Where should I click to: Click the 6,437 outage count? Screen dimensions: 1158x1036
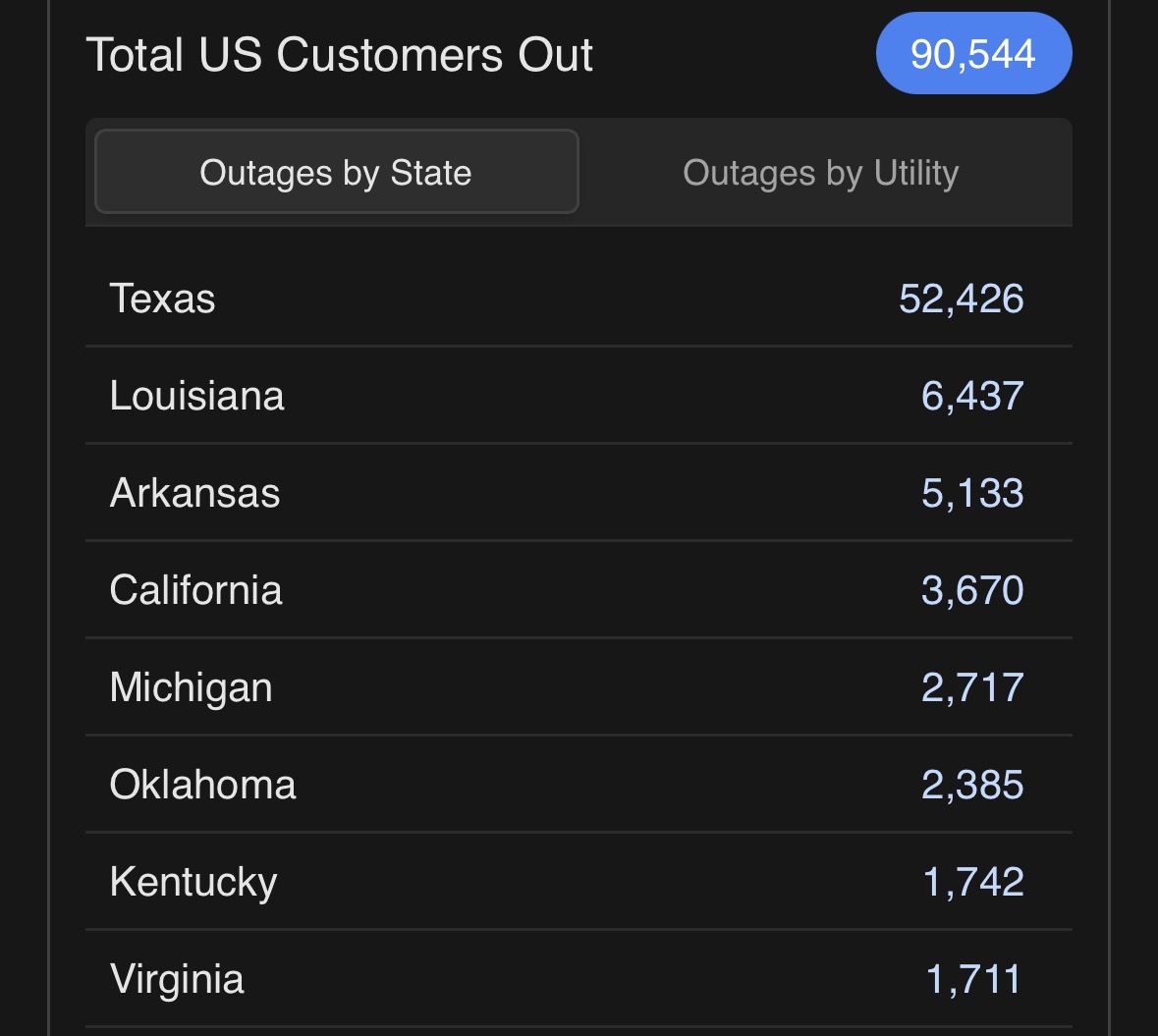[x=971, y=396]
